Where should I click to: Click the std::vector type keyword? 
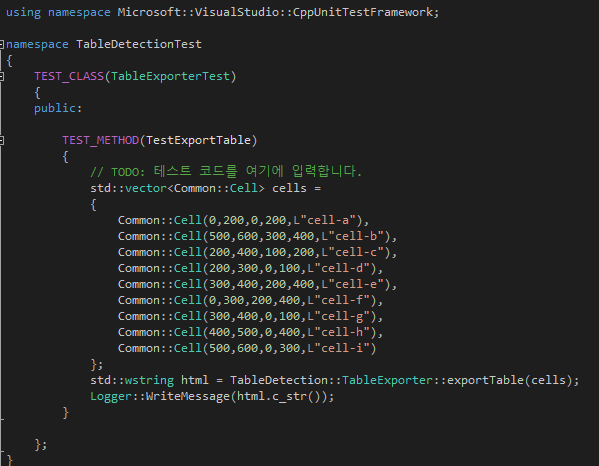146,188
